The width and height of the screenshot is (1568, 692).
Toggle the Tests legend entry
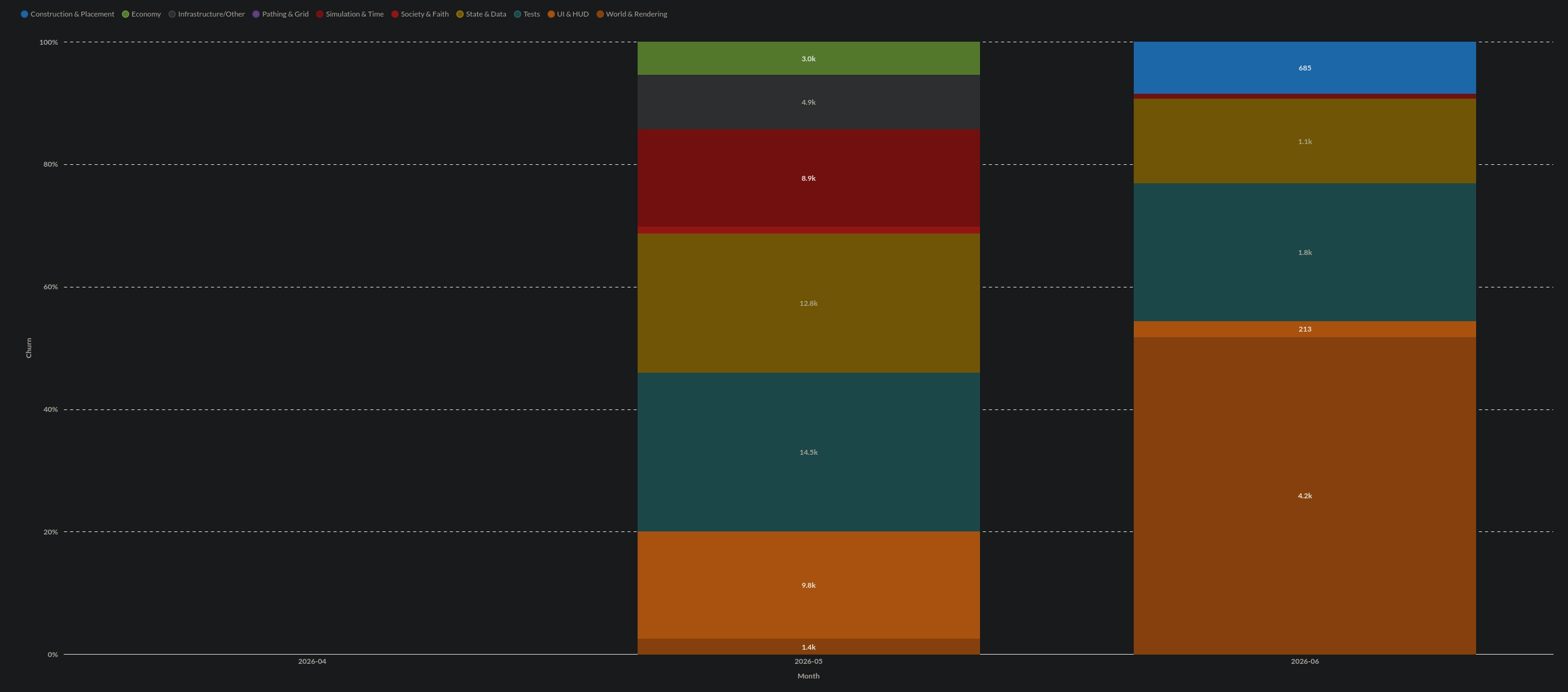click(x=527, y=14)
